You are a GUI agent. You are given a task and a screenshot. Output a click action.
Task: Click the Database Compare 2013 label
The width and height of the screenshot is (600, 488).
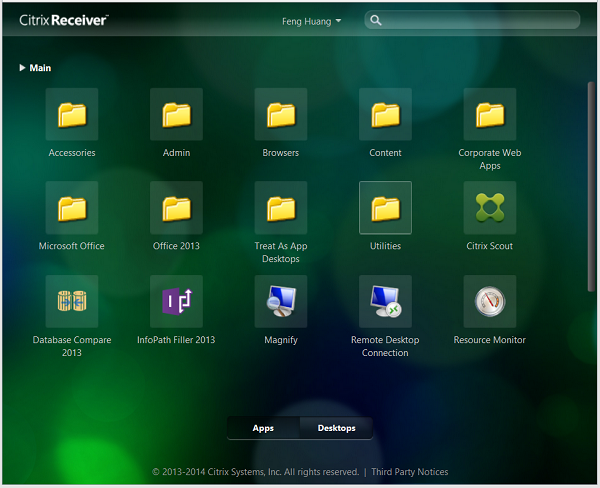pyautogui.click(x=72, y=346)
